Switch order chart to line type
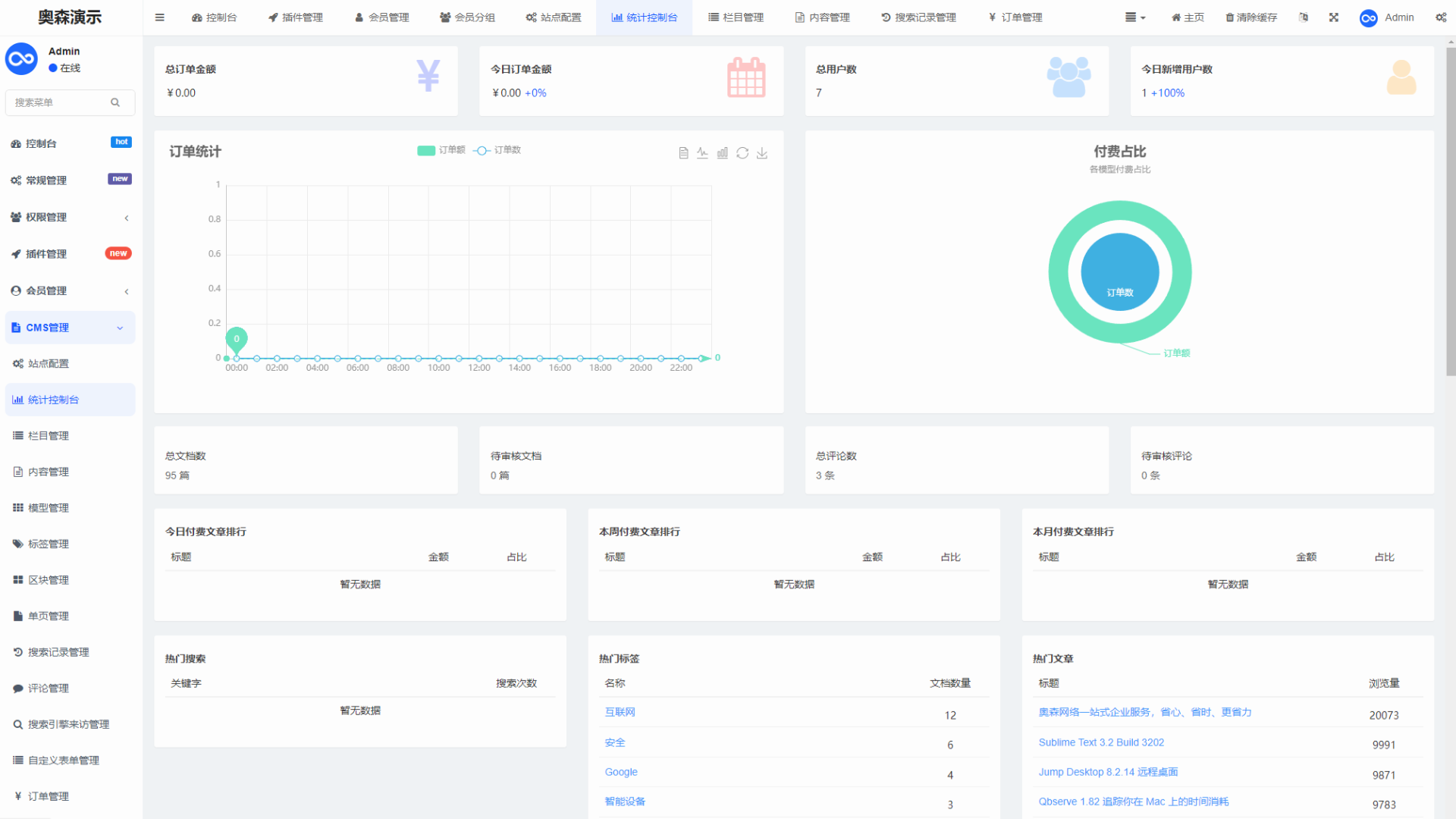Image resolution: width=1456 pixels, height=819 pixels. click(703, 153)
